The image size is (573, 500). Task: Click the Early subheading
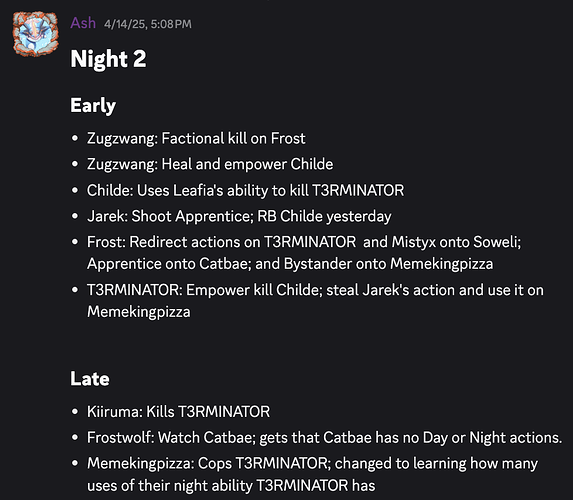93,106
